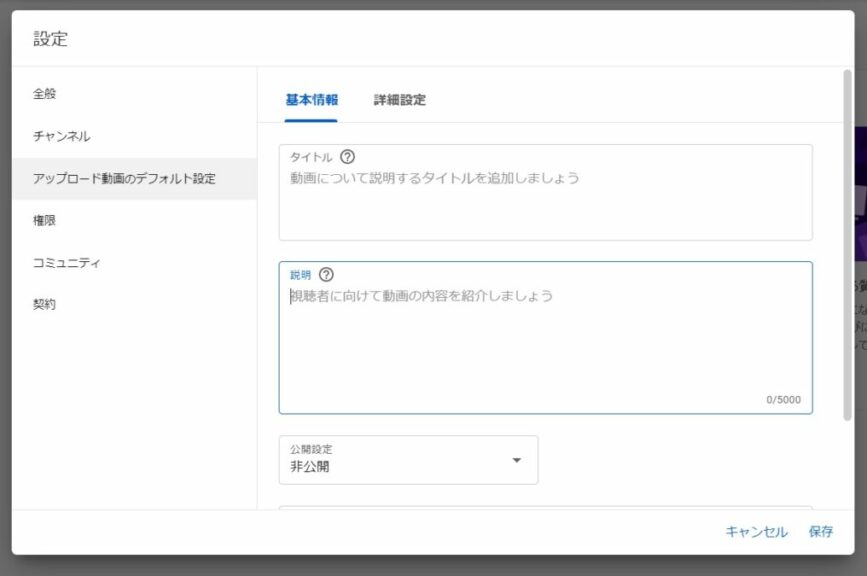Image resolution: width=867 pixels, height=576 pixels.
Task: Click the partially visible field below 公開設定
Action: click(545, 507)
